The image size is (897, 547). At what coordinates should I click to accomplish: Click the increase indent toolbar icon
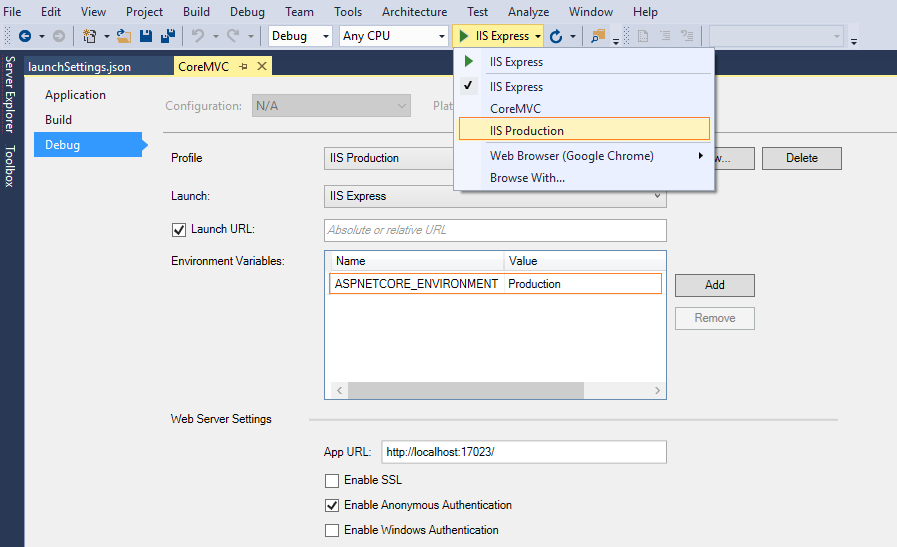pyautogui.click(x=687, y=36)
